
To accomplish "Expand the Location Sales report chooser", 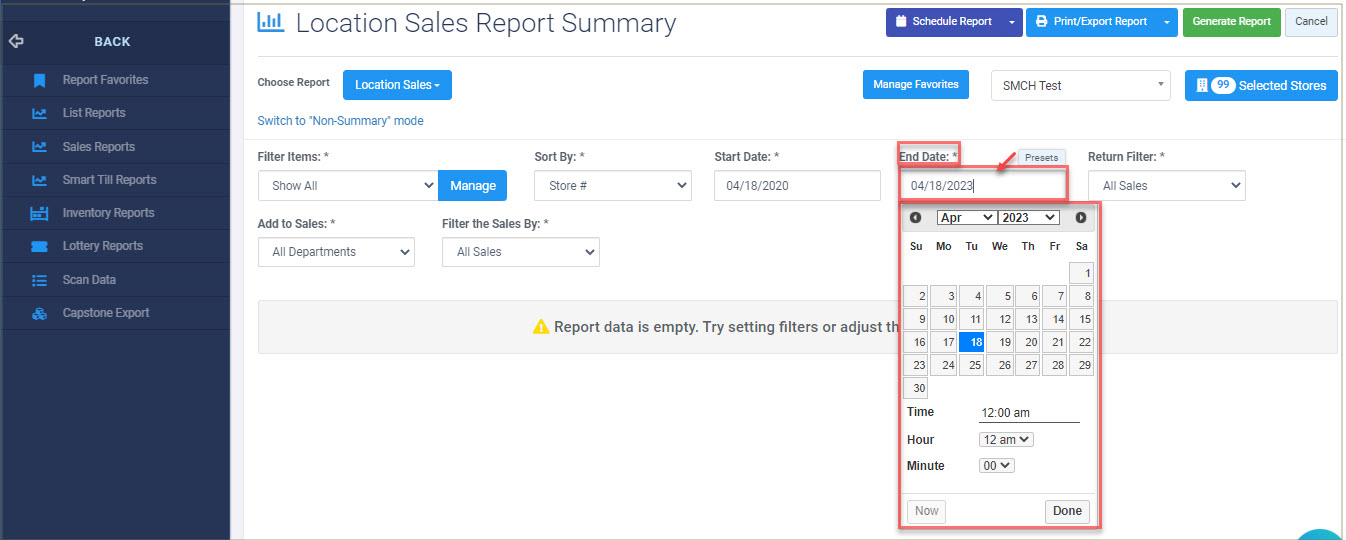I will coord(397,85).
